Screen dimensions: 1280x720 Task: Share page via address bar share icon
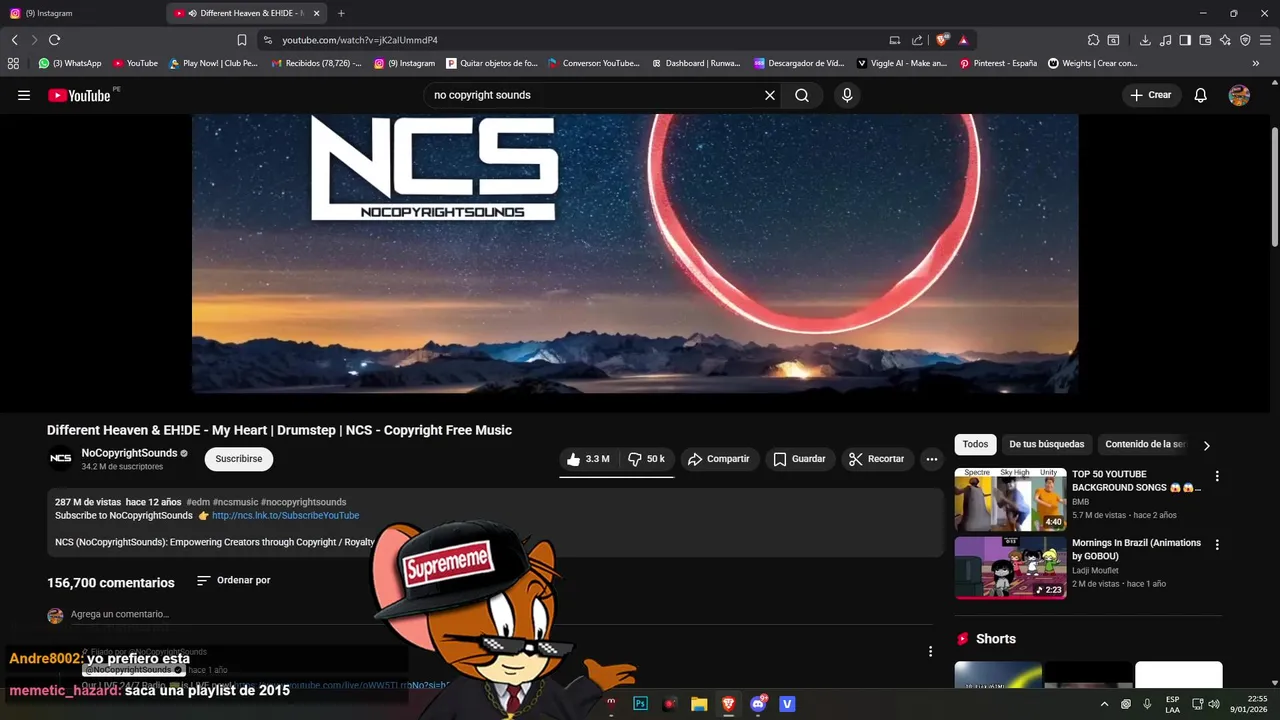click(917, 40)
